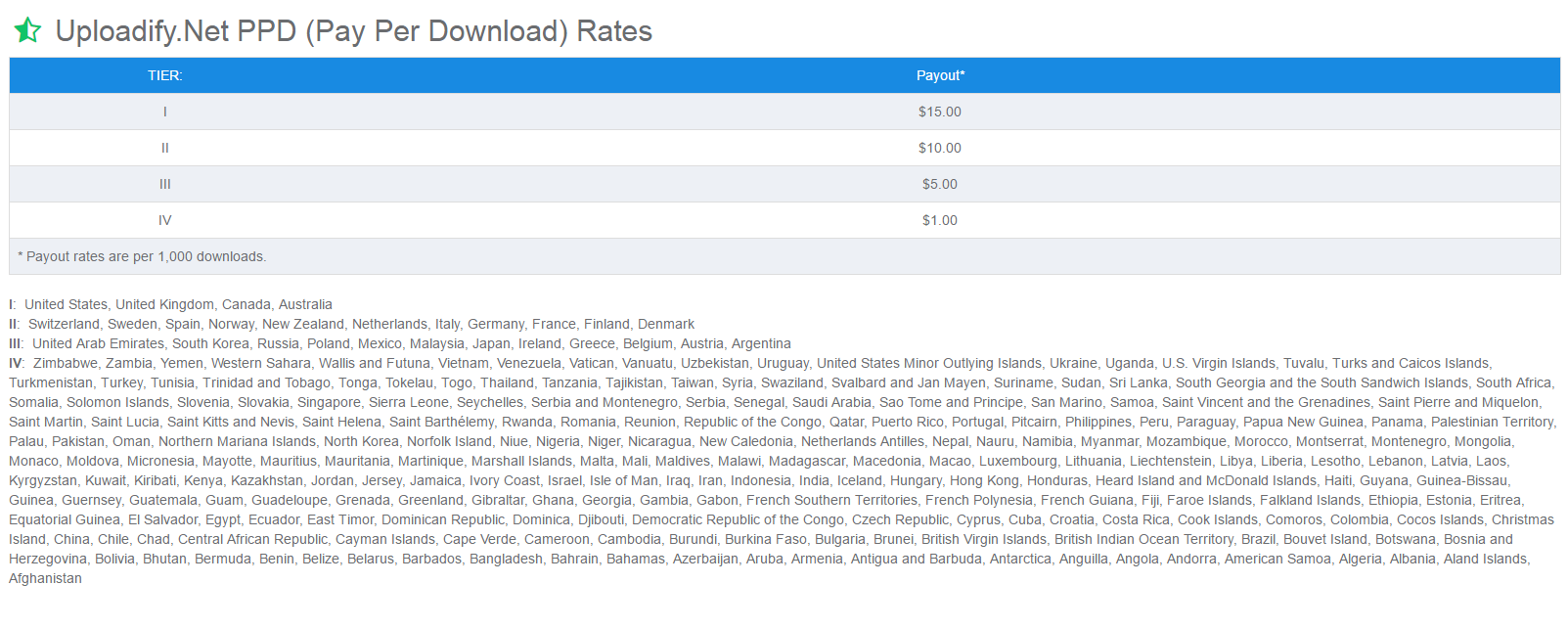Click the TIER: column header

coord(164,75)
